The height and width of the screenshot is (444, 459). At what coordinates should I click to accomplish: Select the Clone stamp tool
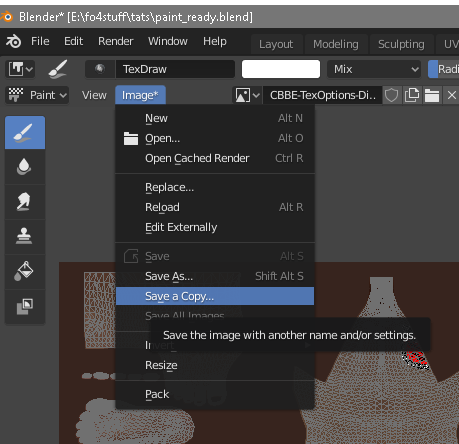pyautogui.click(x=25, y=237)
